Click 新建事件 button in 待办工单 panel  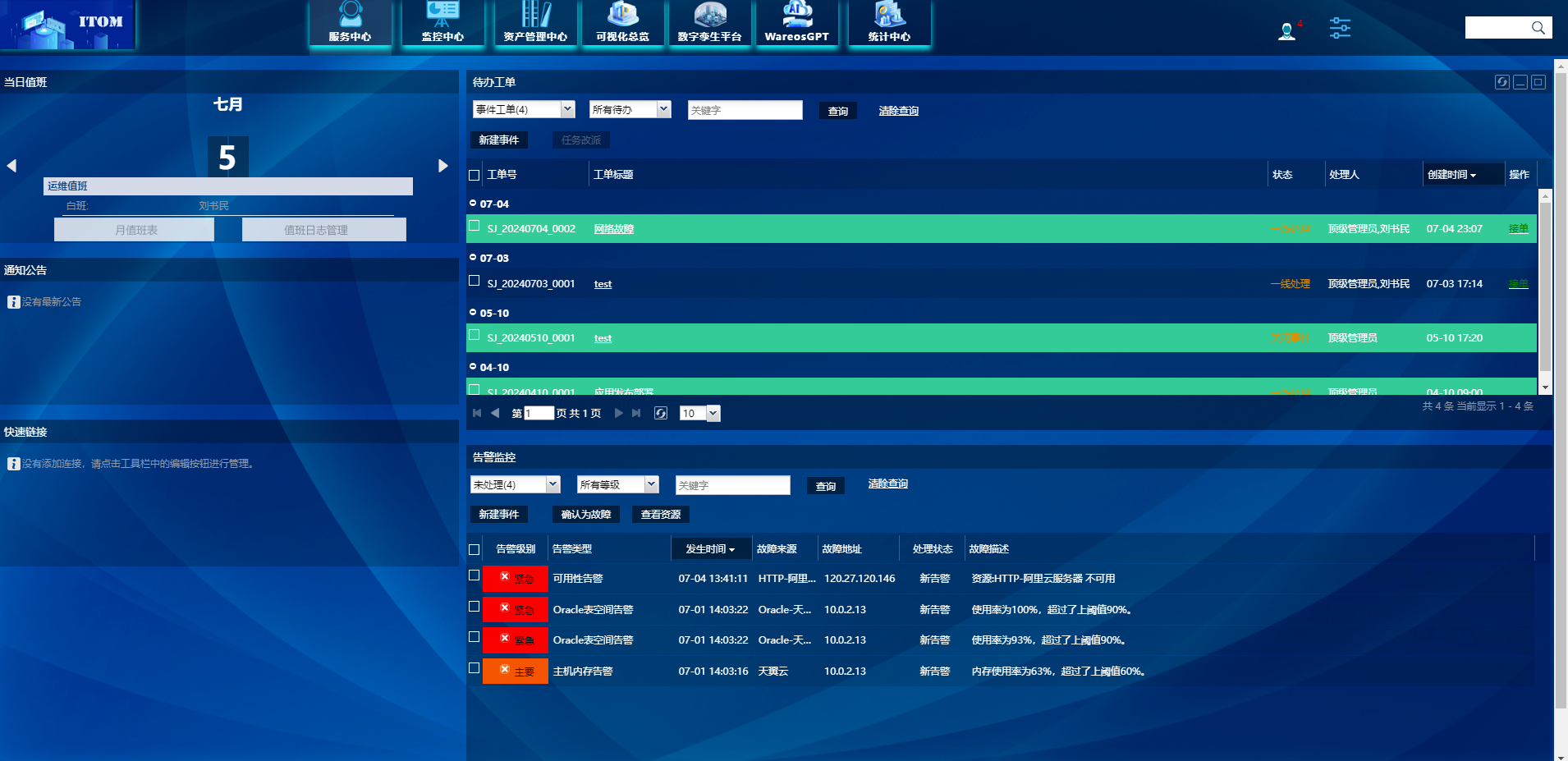click(x=499, y=140)
